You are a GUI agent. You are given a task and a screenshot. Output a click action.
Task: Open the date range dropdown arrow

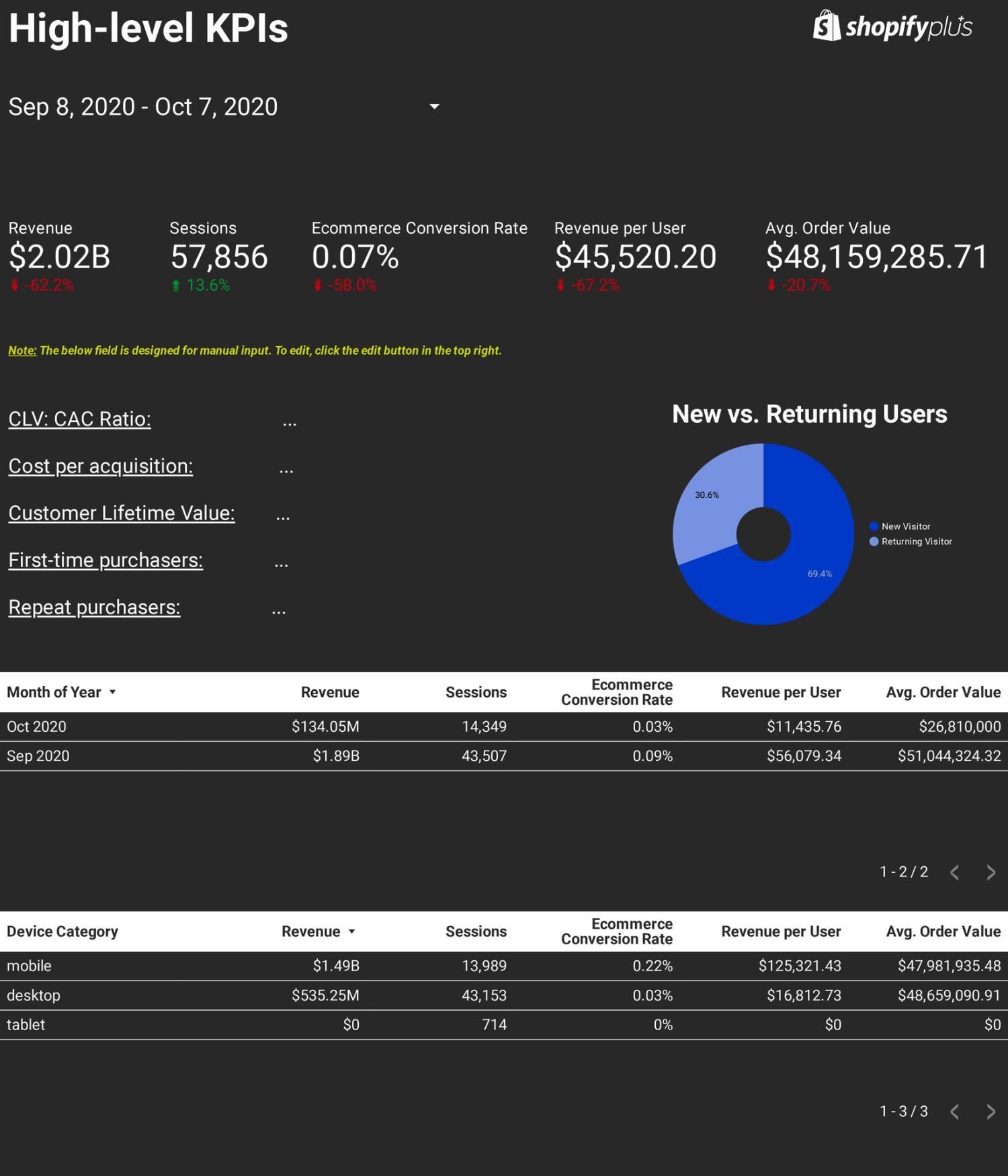point(435,106)
